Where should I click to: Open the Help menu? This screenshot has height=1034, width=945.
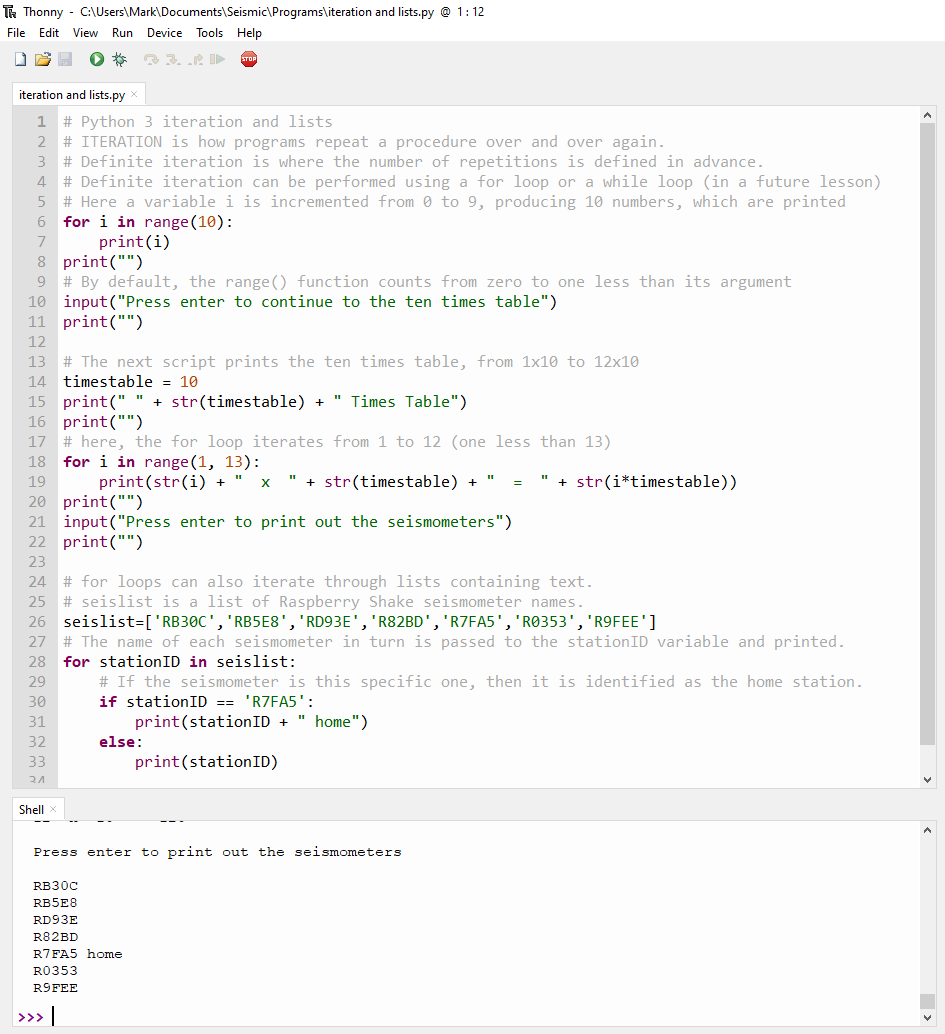(x=249, y=33)
